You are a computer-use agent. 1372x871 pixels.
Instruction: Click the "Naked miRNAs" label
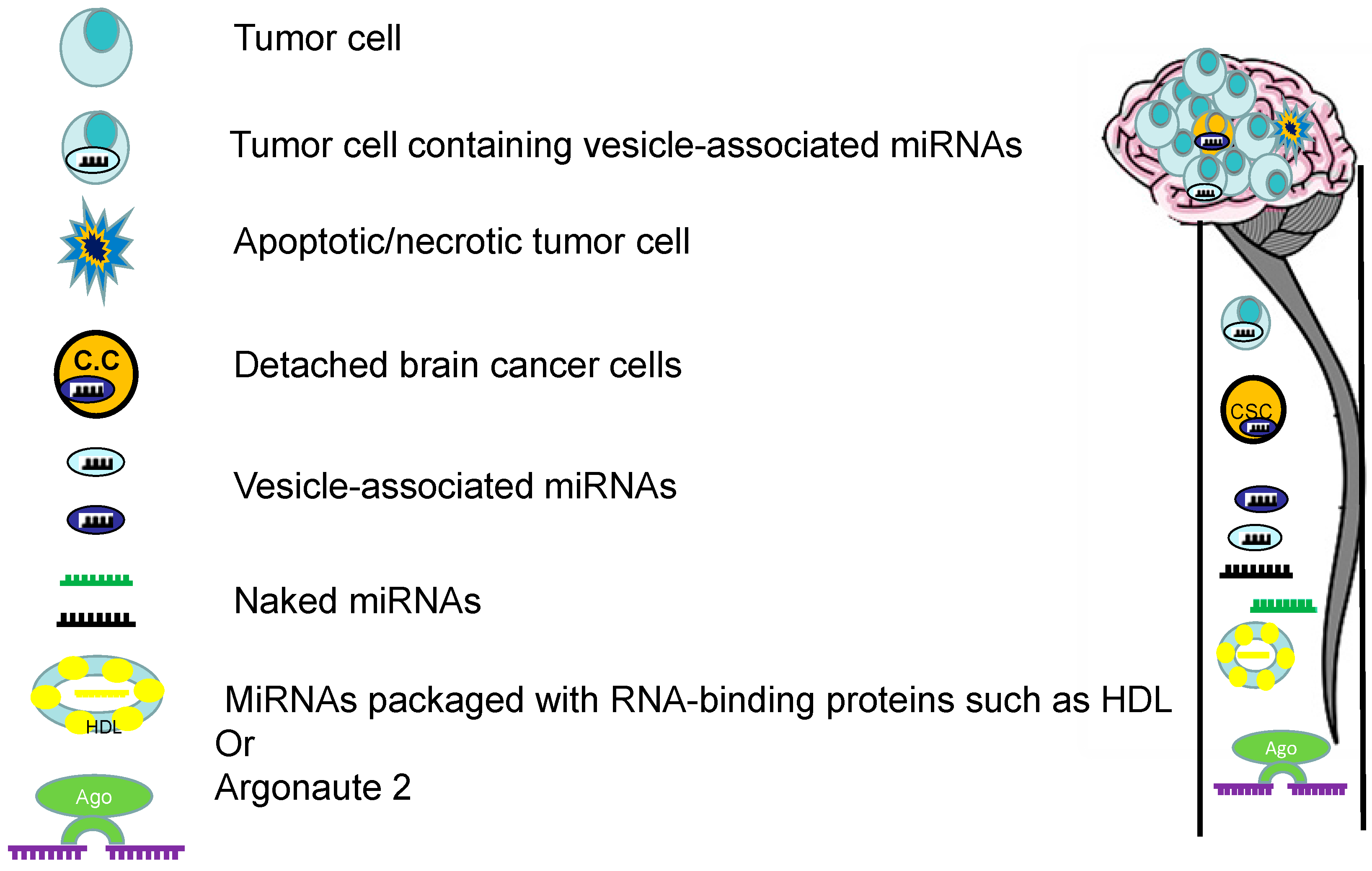click(357, 601)
